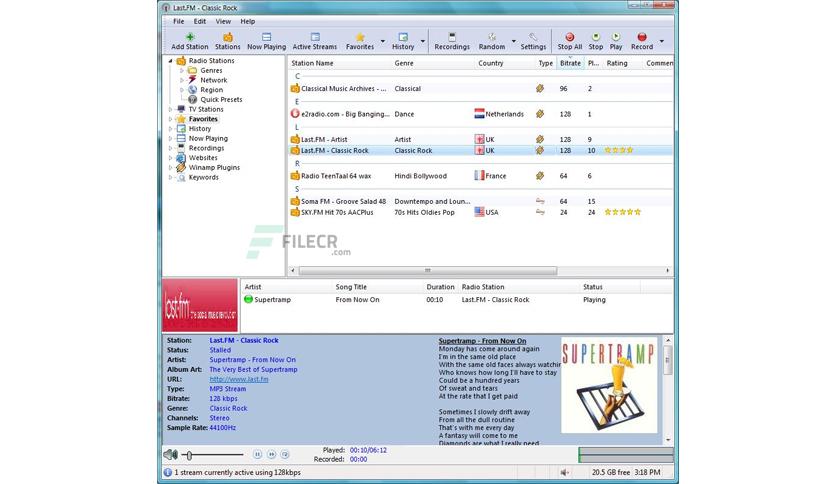Open the Favorites toolbar dropdown arrow
836x484 pixels.
[x=382, y=41]
